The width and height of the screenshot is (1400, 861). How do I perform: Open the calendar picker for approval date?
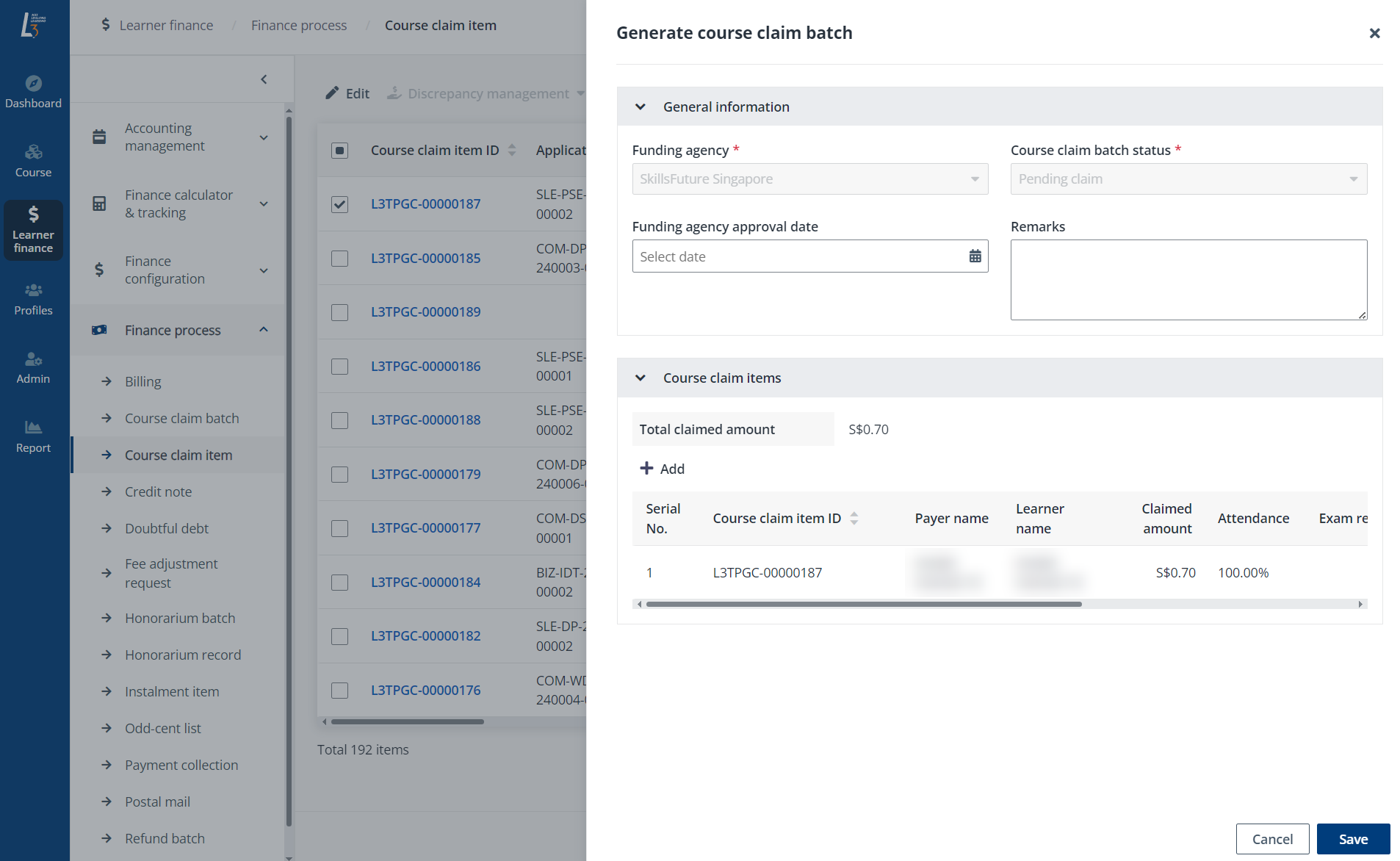pyautogui.click(x=975, y=256)
